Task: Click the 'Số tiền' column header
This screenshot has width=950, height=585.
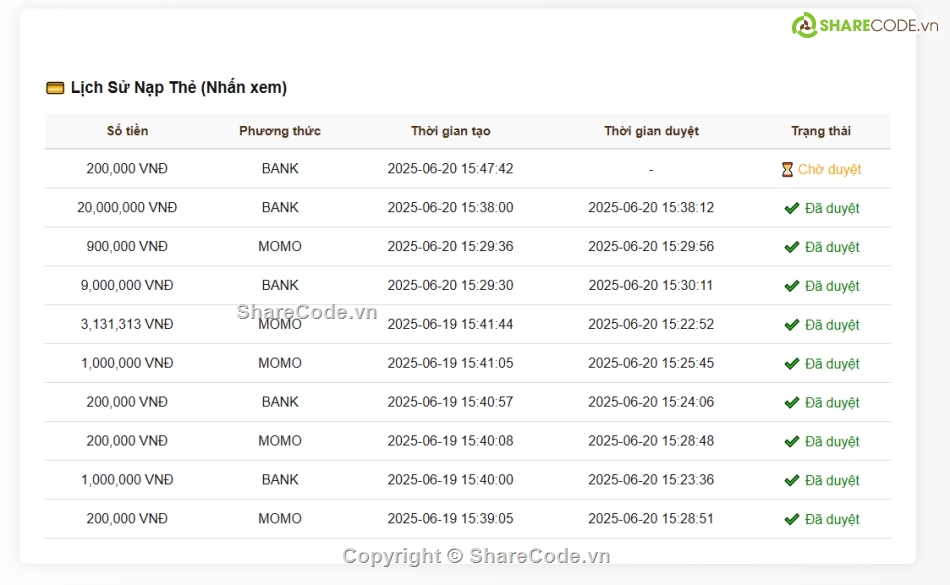Action: [x=127, y=131]
